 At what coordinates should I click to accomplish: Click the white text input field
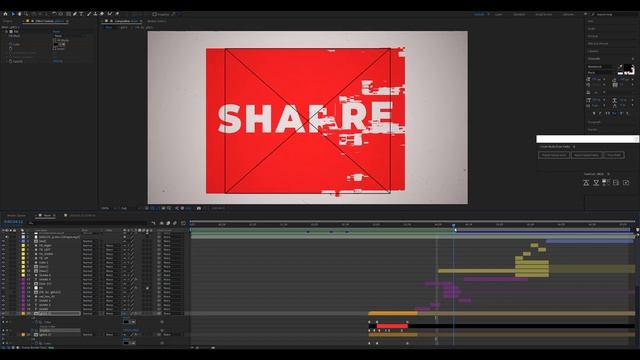(x=587, y=139)
